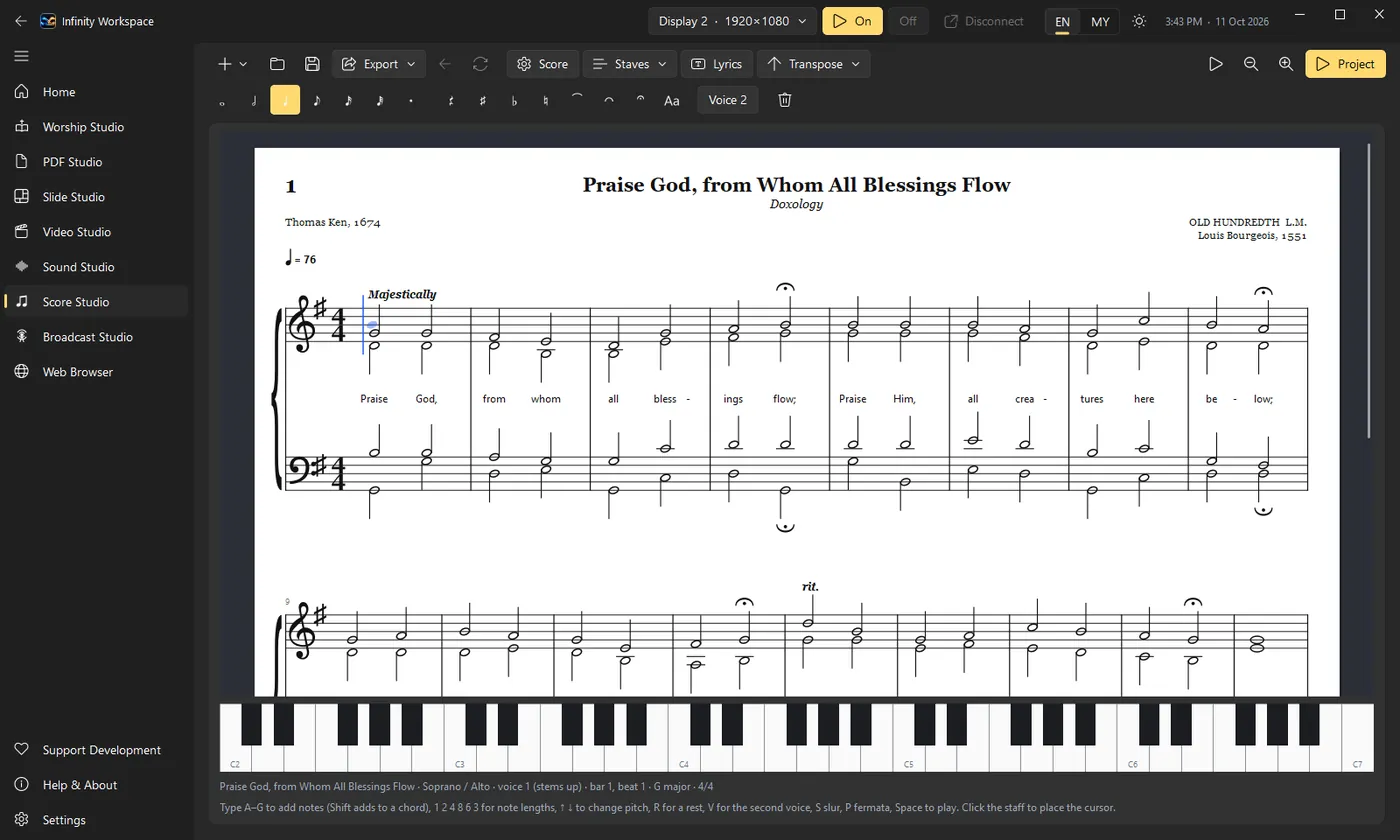This screenshot has width=1400, height=840.
Task: Switch language to EN
Action: coord(1062,21)
